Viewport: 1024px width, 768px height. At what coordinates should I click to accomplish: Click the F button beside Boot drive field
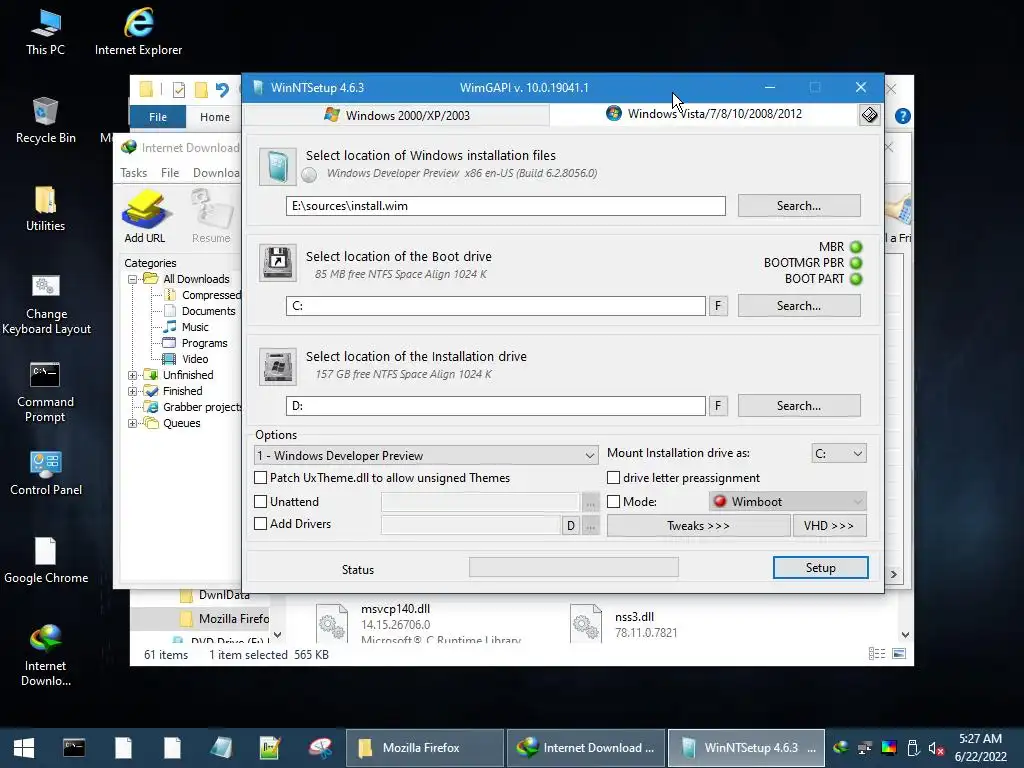tap(718, 306)
